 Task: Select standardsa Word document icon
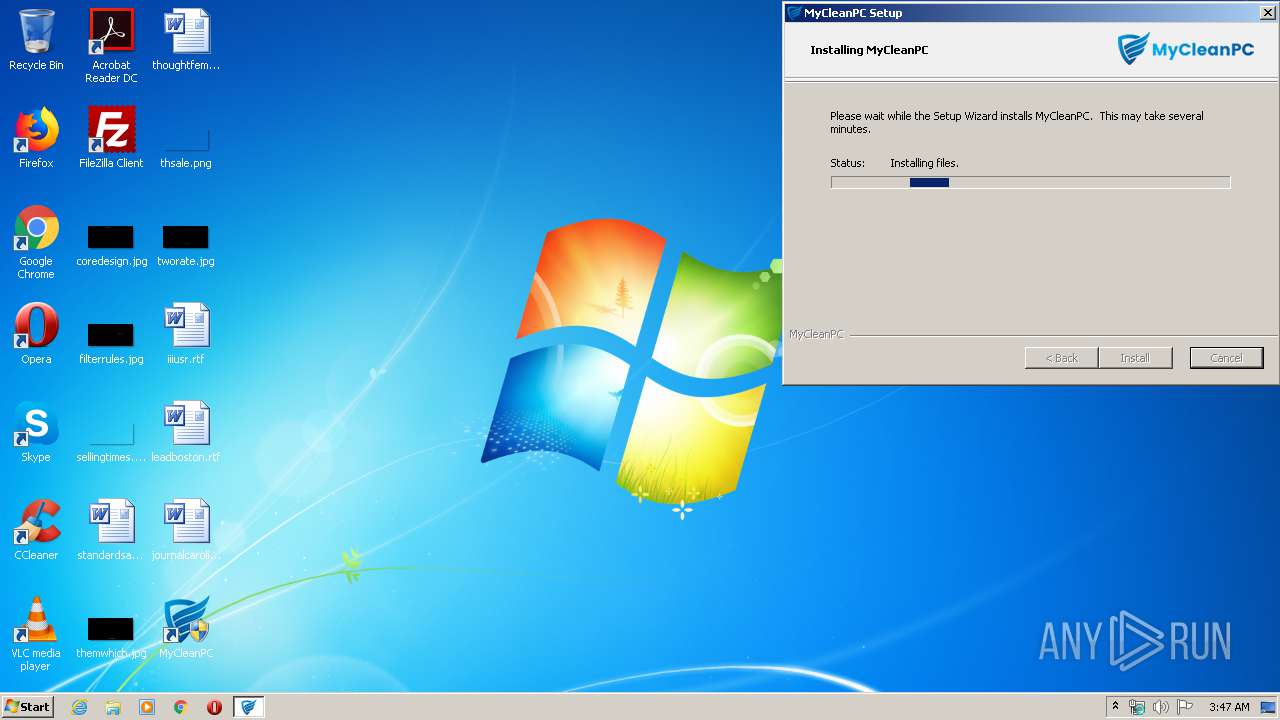pyautogui.click(x=111, y=530)
